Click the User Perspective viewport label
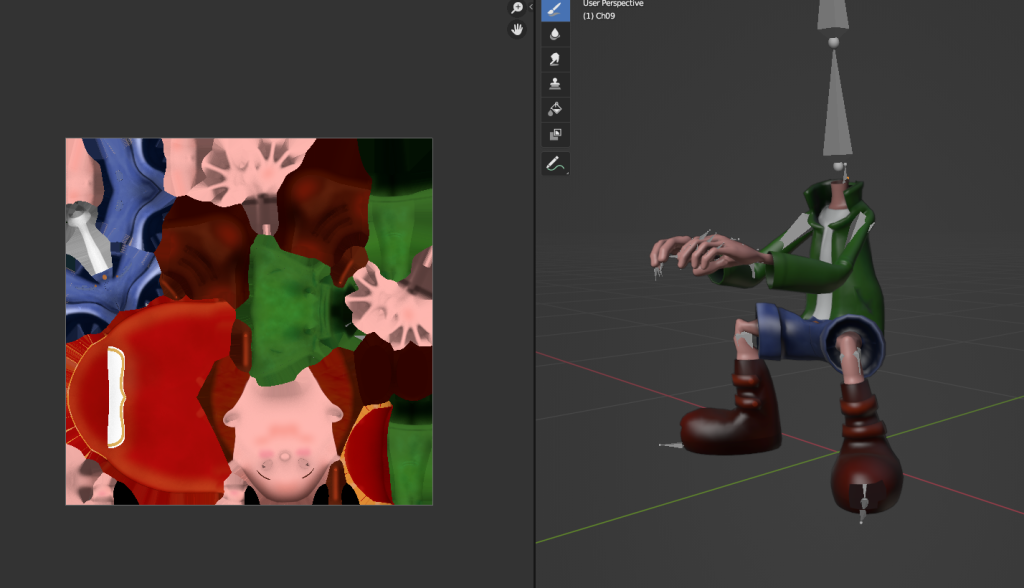1024x588 pixels. pyautogui.click(x=613, y=4)
